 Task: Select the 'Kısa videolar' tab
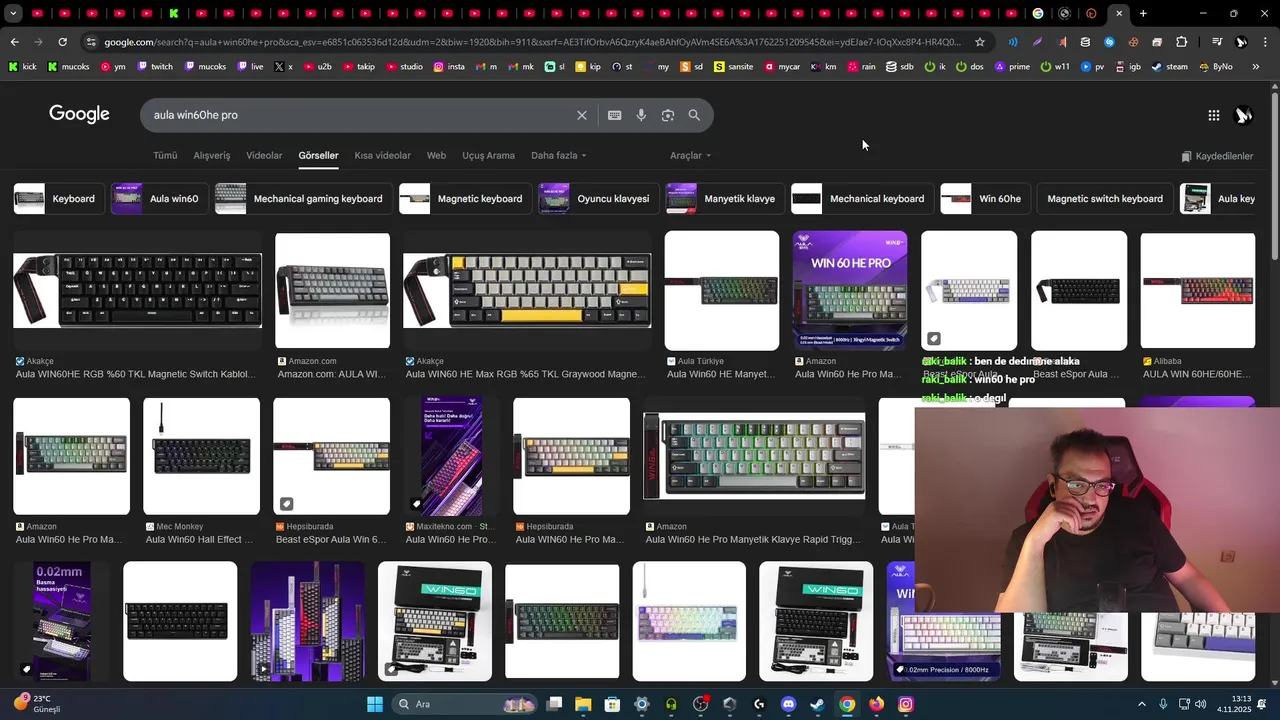[x=382, y=156]
